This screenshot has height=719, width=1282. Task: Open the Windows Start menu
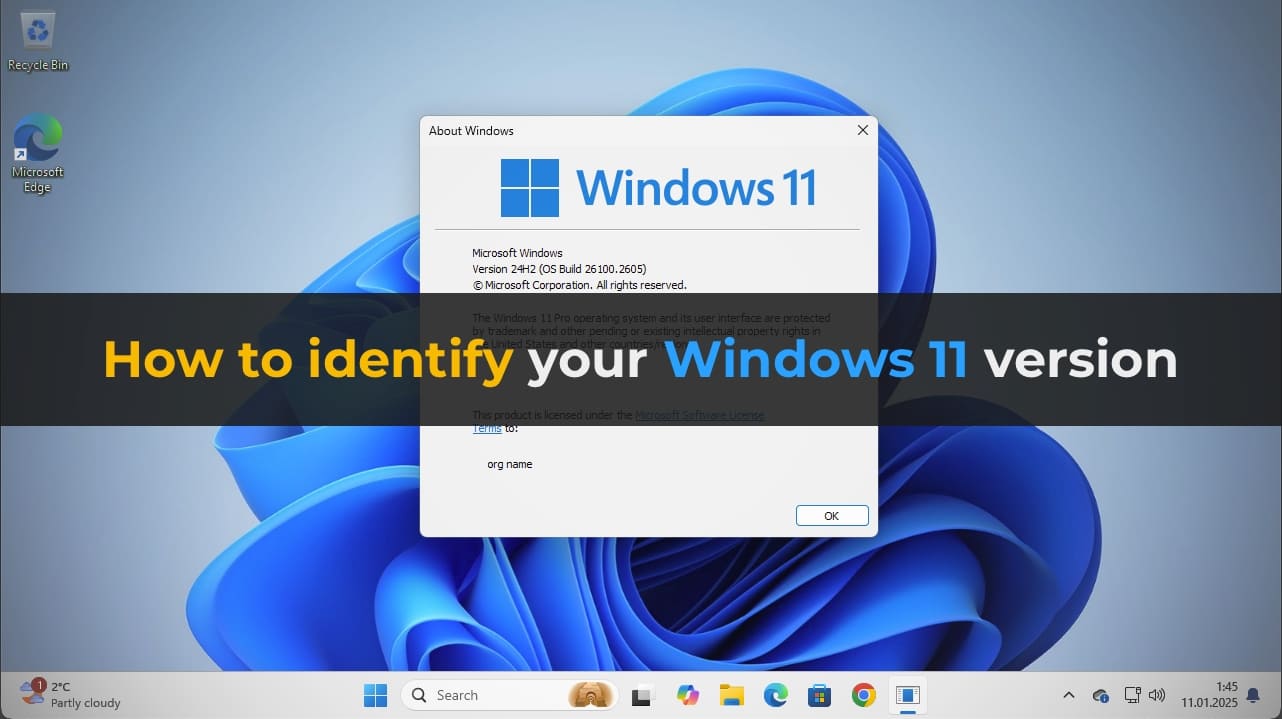click(x=375, y=695)
